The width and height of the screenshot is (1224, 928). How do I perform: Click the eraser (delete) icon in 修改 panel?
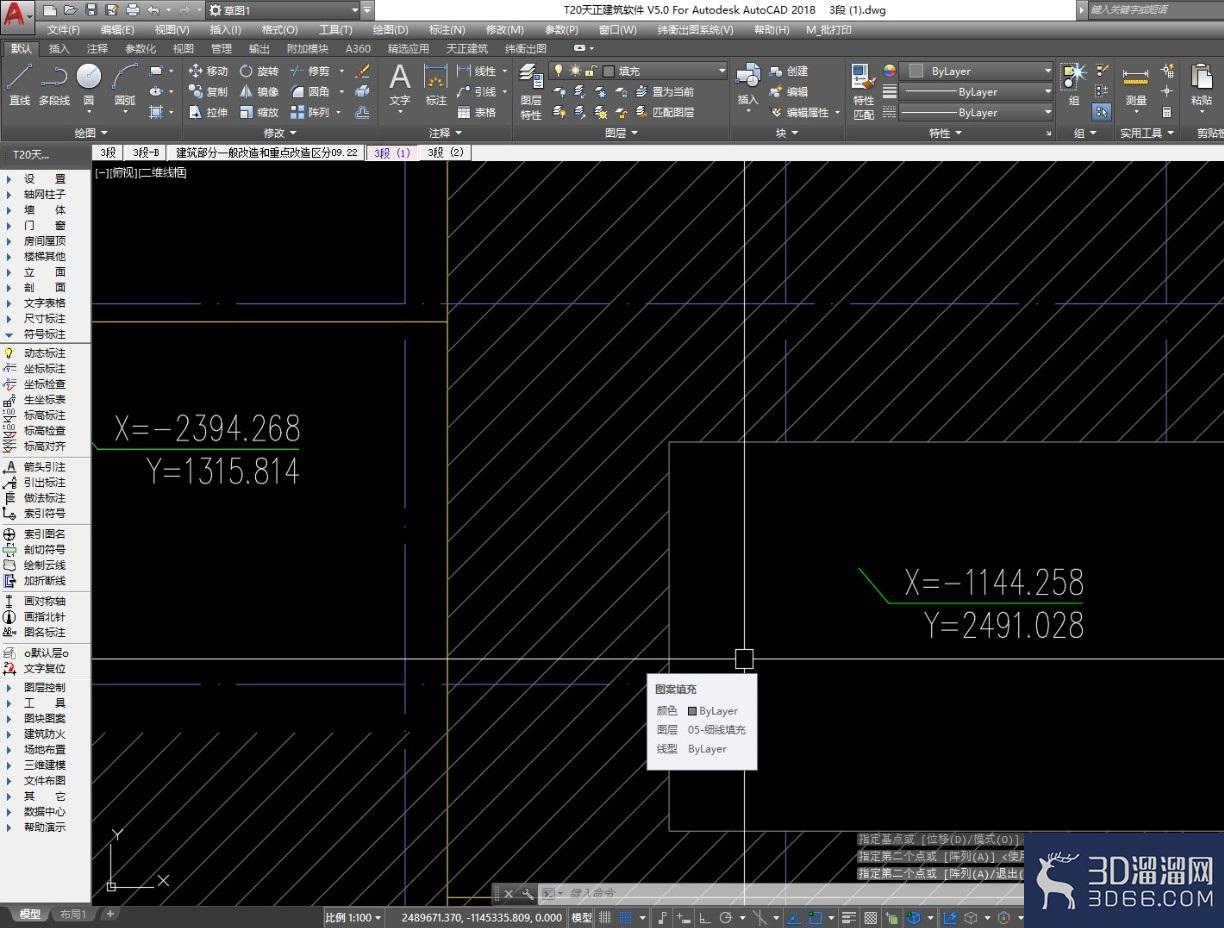362,71
